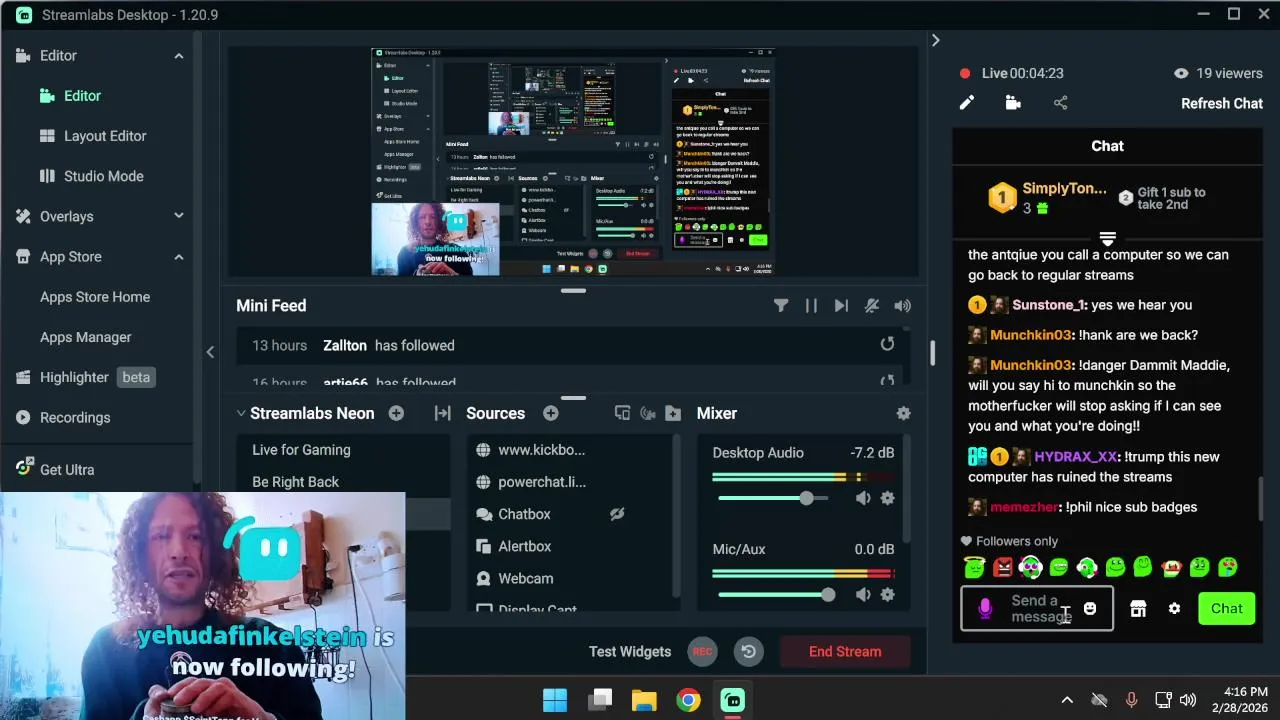Toggle Mini Feed alert muting bell
Viewport: 1280px width, 720px height.
pyautogui.click(x=872, y=306)
